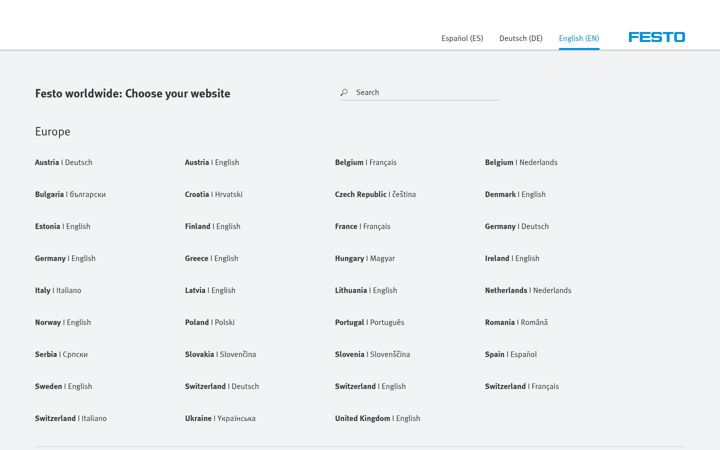Open Romania | Română website
This screenshot has height=450, width=720.
516,322
